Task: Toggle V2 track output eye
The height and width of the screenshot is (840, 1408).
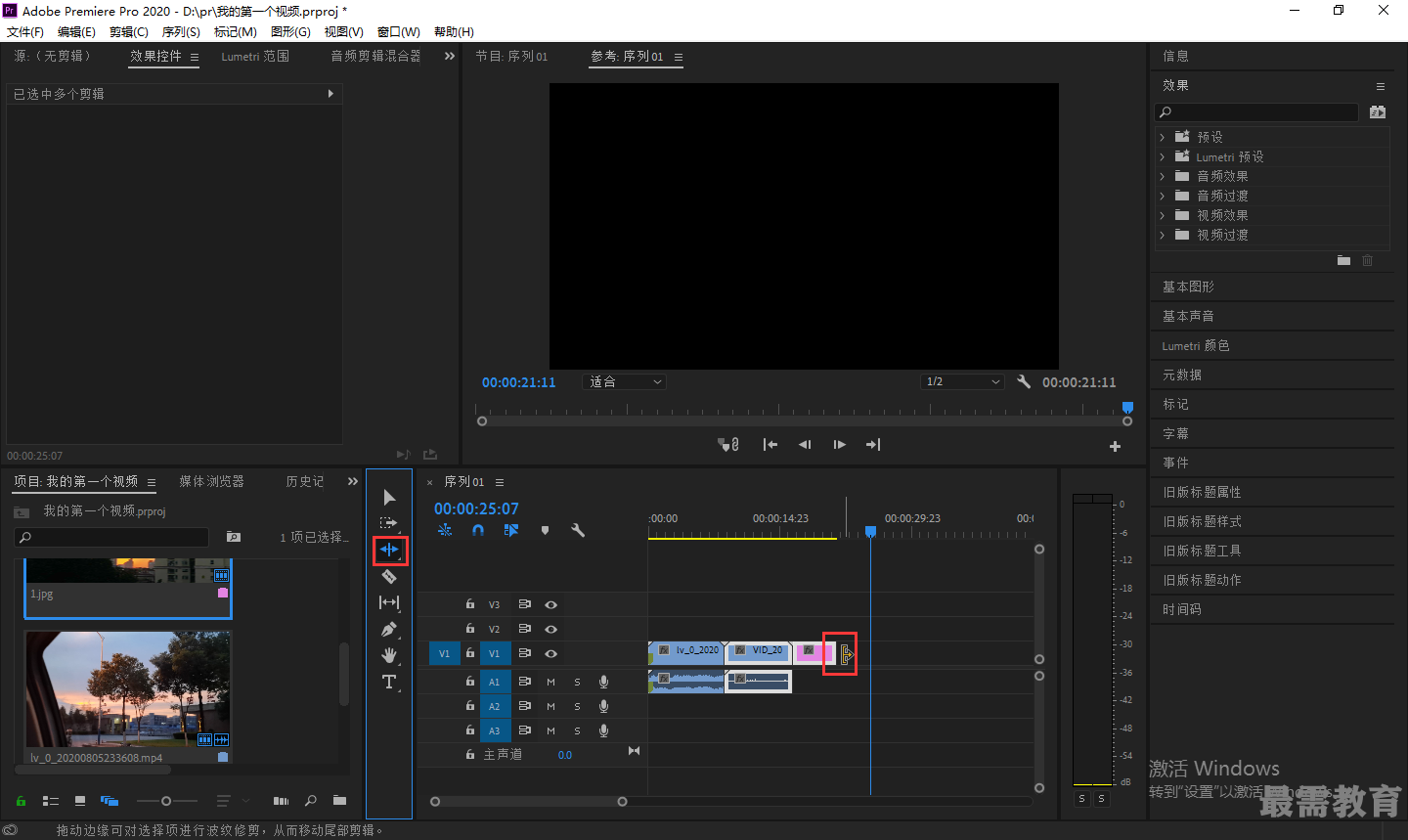Action: coord(550,629)
